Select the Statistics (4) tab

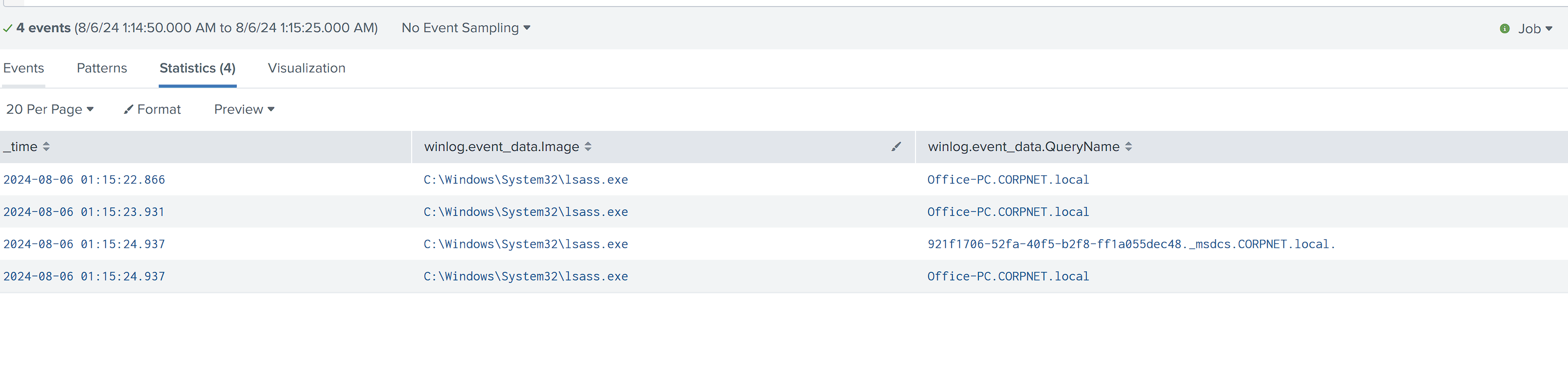pos(197,68)
